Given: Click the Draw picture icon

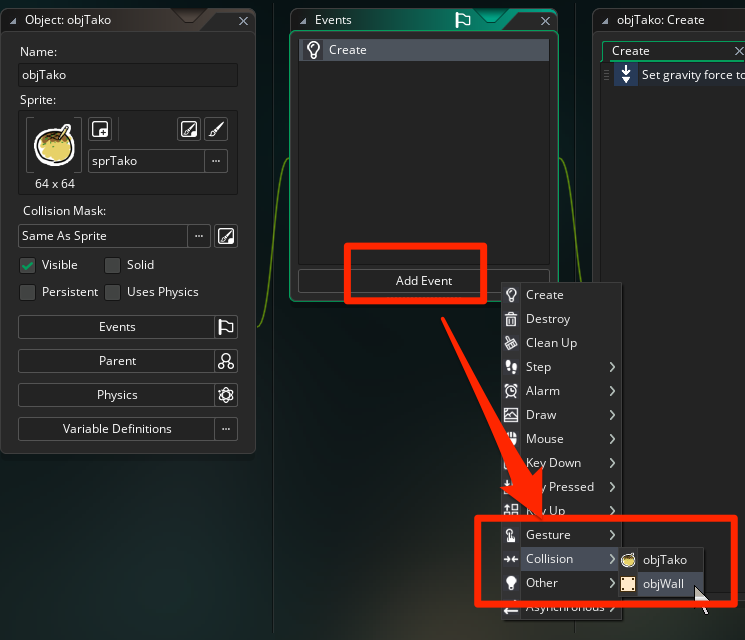Looking at the screenshot, I should (511, 415).
